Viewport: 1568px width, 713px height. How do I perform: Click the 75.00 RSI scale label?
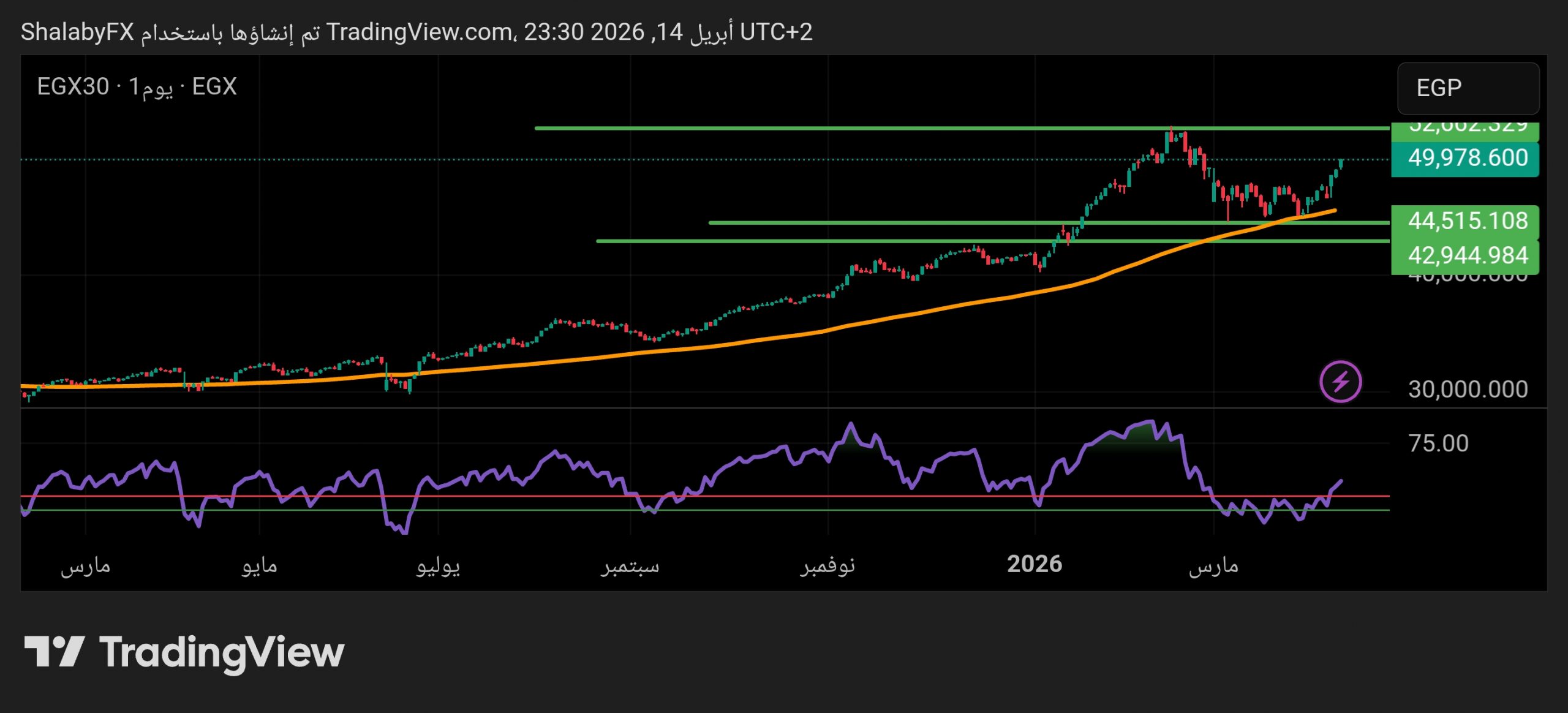1438,443
